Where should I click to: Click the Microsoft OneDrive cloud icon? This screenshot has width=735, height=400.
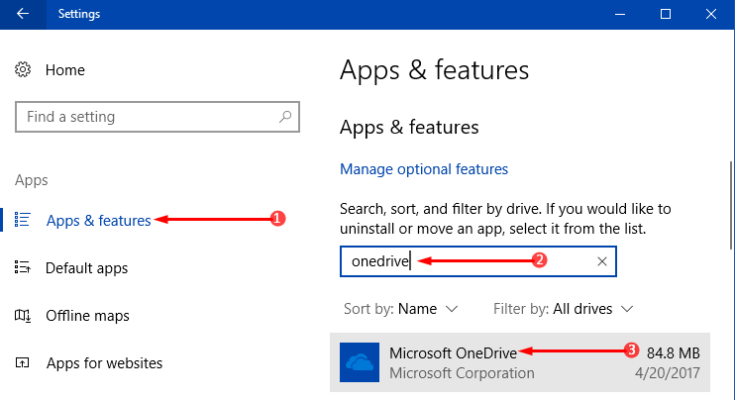click(360, 362)
